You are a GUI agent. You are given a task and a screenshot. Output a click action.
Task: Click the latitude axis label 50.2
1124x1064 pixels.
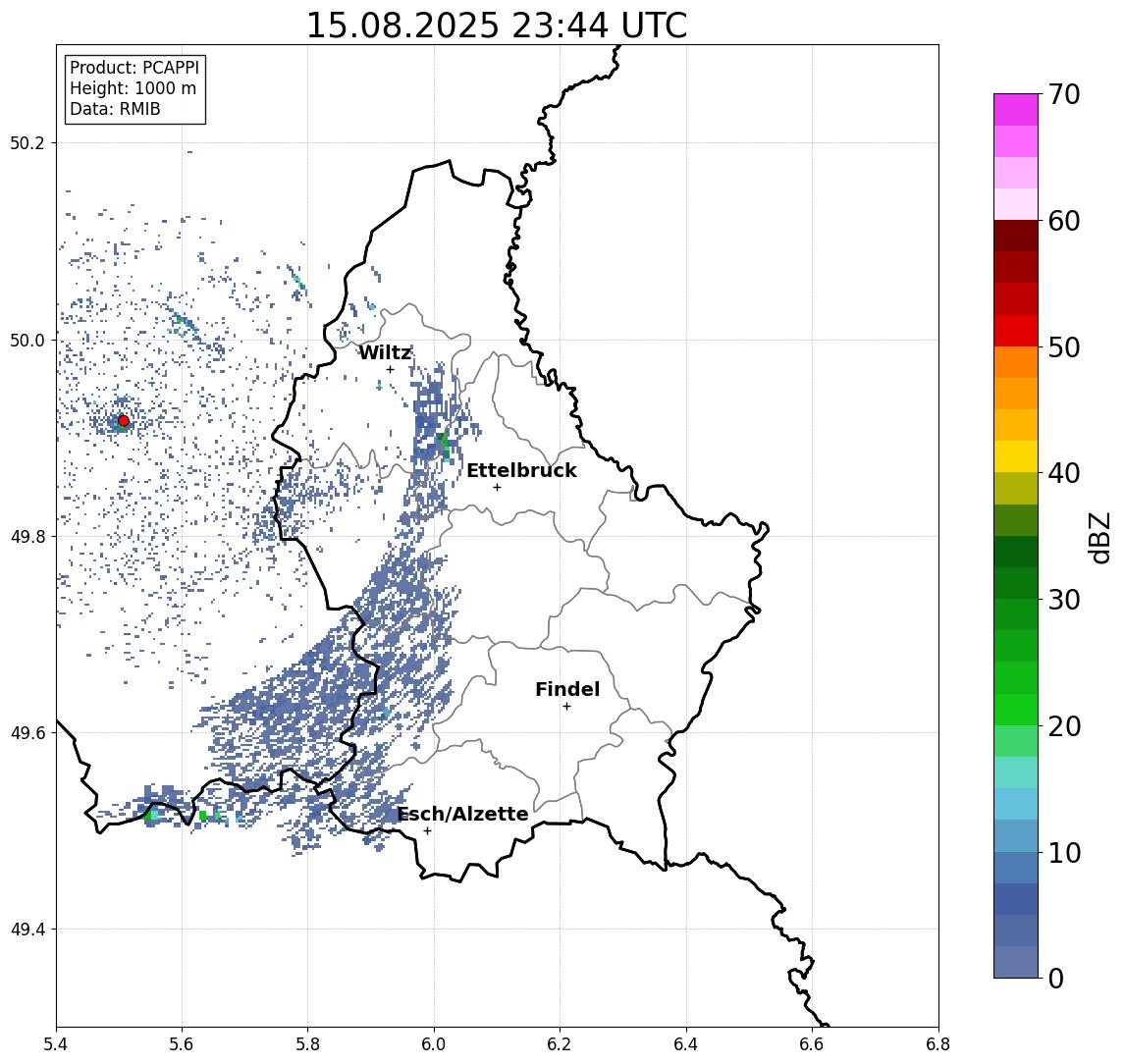tap(27, 142)
